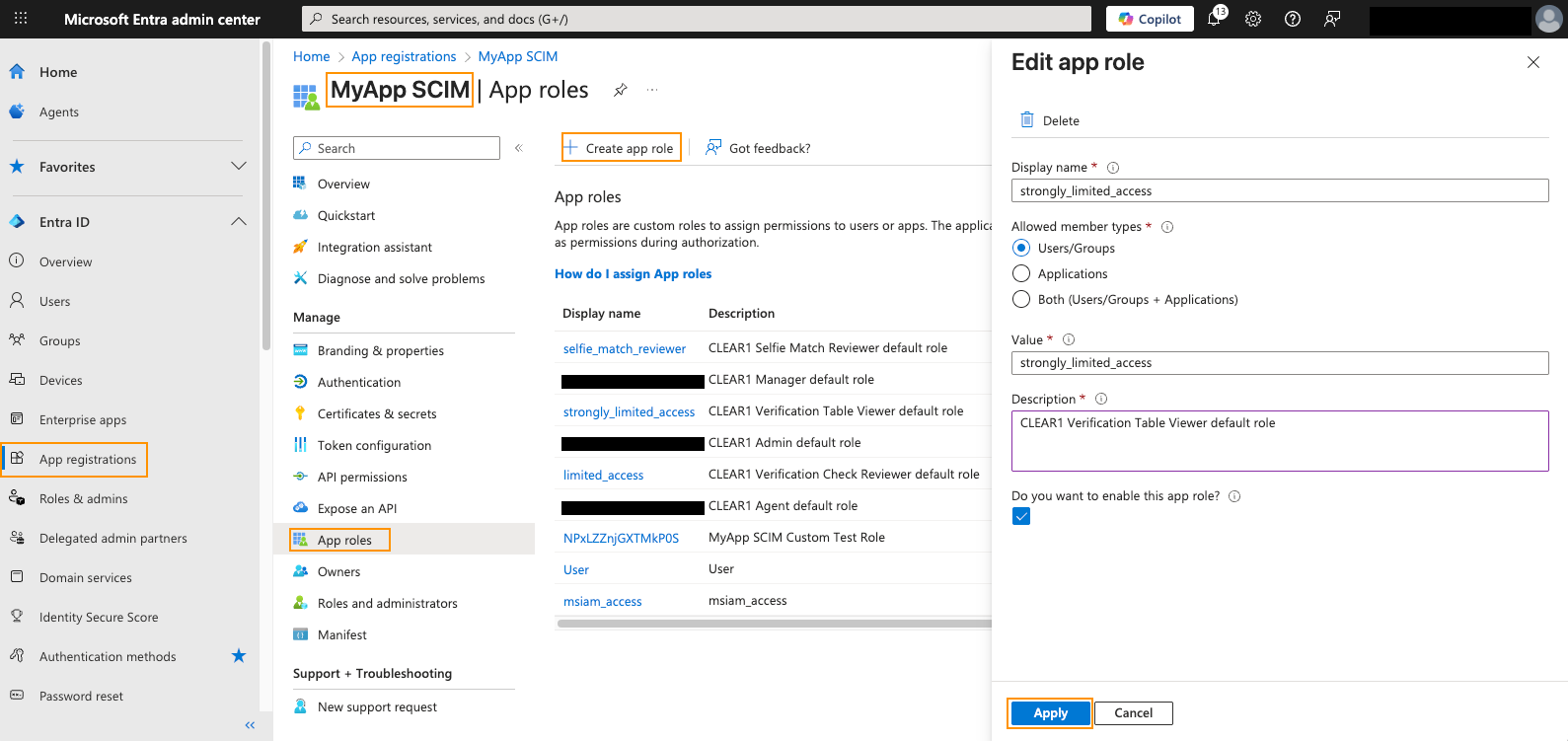This screenshot has width=1568, height=741.
Task: Open the portal app launcher waffle icon
Action: 21,19
